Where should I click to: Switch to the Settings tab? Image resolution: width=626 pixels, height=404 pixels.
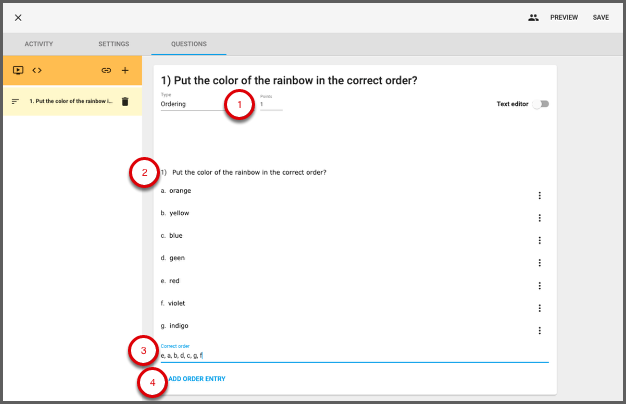[x=113, y=44]
